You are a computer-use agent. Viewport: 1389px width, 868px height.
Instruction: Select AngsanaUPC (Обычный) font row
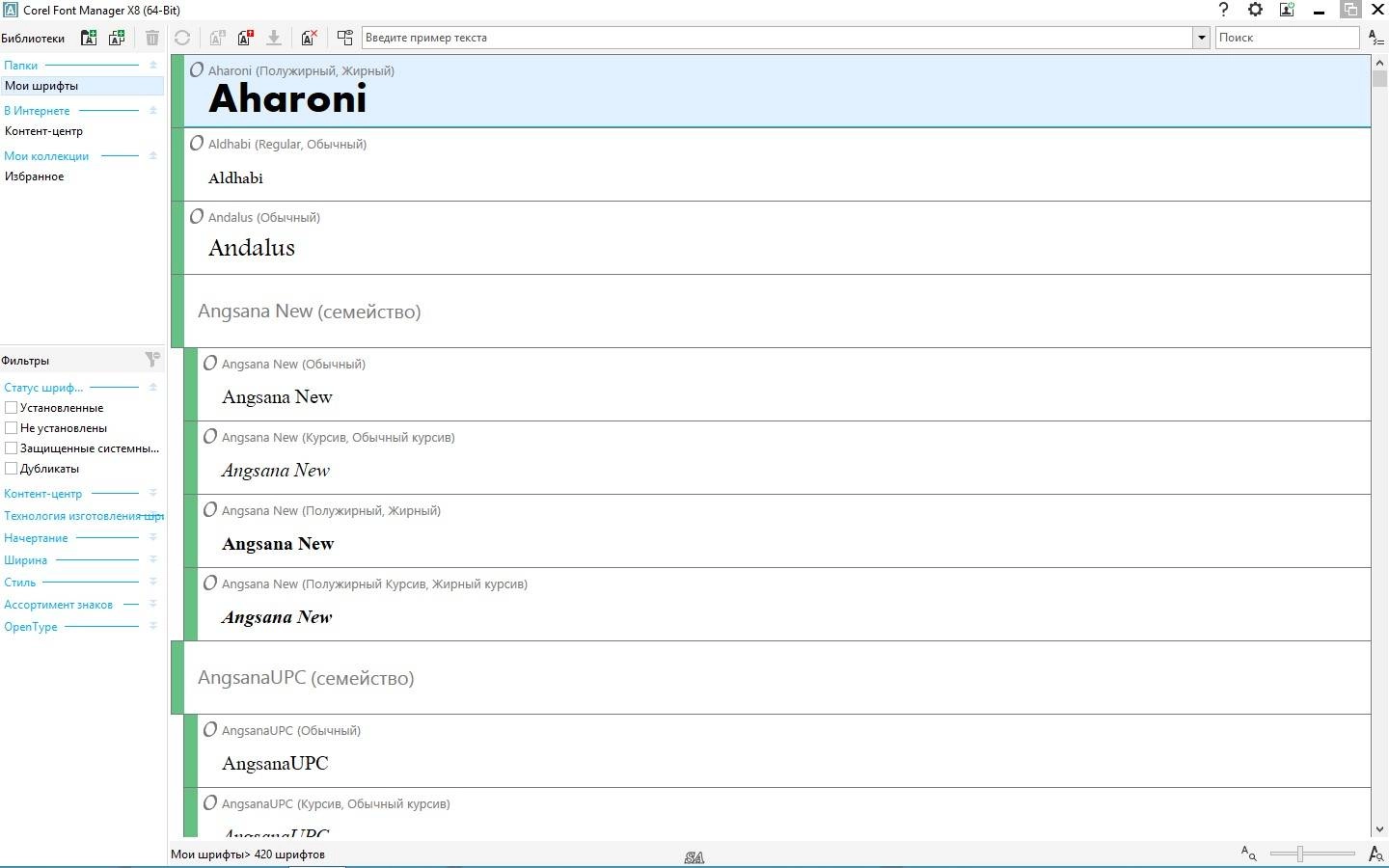[x=777, y=751]
